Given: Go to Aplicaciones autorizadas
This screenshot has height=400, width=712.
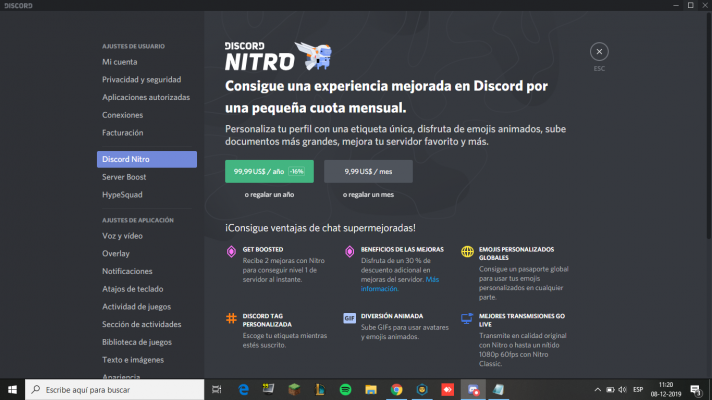Looking at the screenshot, I should coord(147,97).
